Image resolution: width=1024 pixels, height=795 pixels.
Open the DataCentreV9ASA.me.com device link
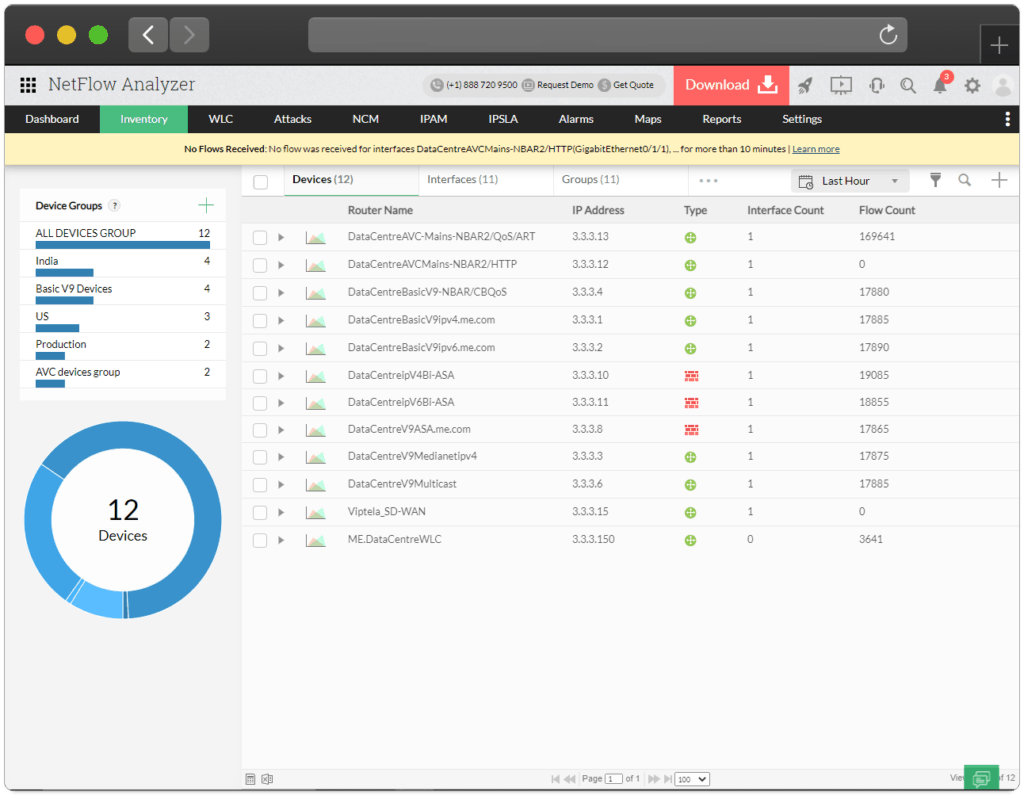(409, 429)
